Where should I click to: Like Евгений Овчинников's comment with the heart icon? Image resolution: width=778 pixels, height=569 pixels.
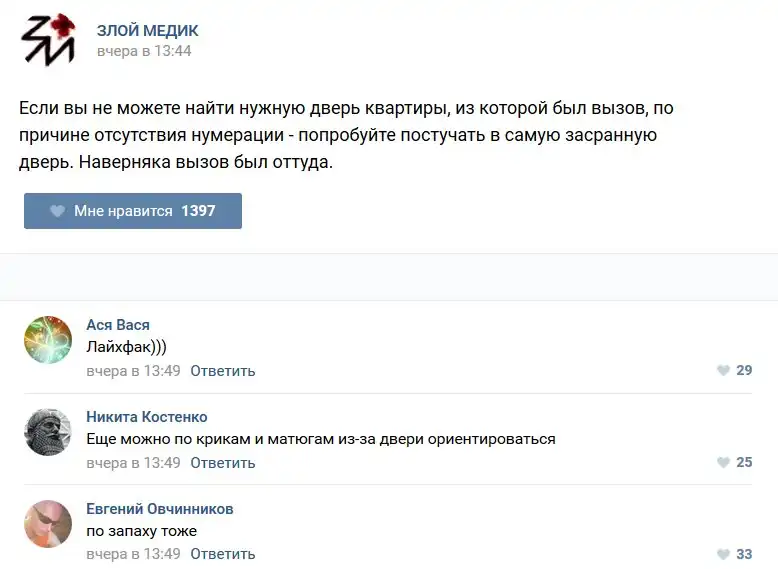click(723, 554)
